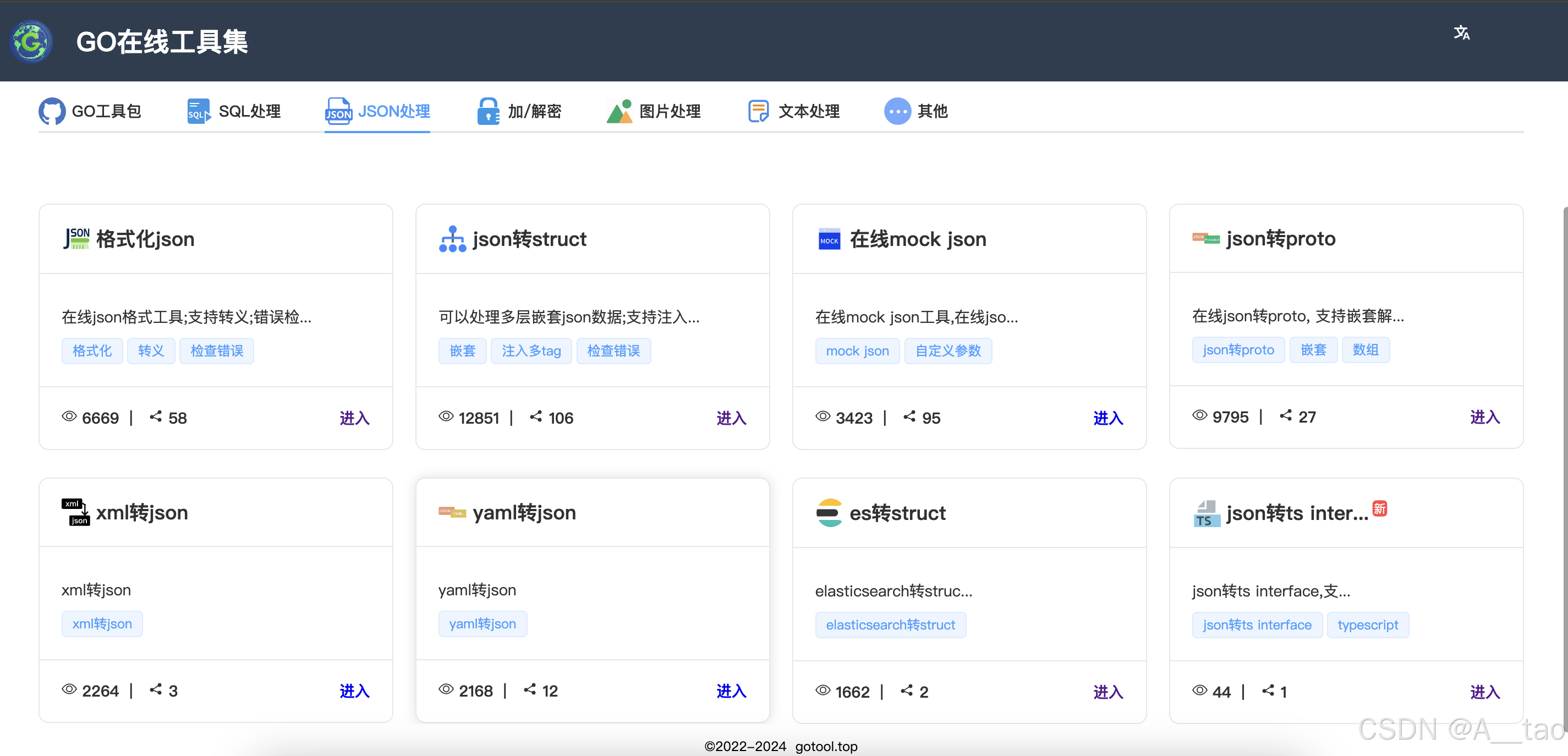This screenshot has height=756, width=1568.
Task: Click 进入 on the 在线mock json card
Action: (1108, 418)
